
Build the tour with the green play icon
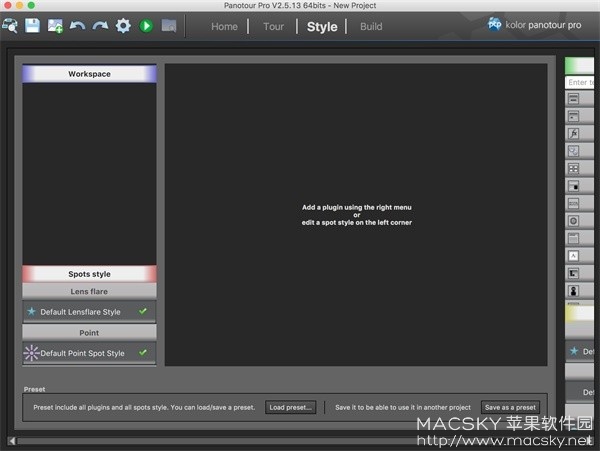tap(146, 26)
